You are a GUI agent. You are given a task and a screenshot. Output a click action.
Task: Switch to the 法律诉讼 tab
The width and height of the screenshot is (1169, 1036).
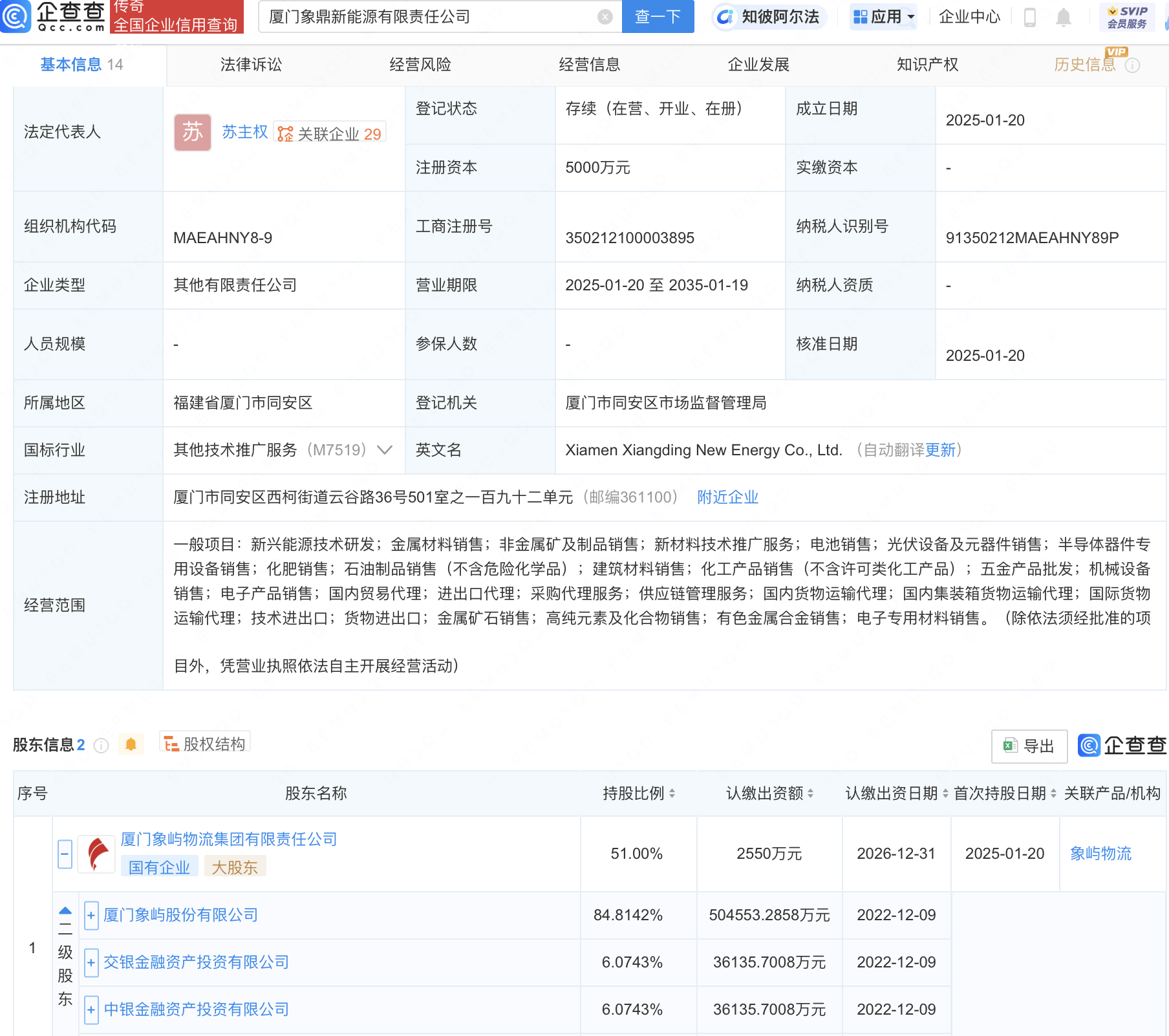(x=251, y=65)
